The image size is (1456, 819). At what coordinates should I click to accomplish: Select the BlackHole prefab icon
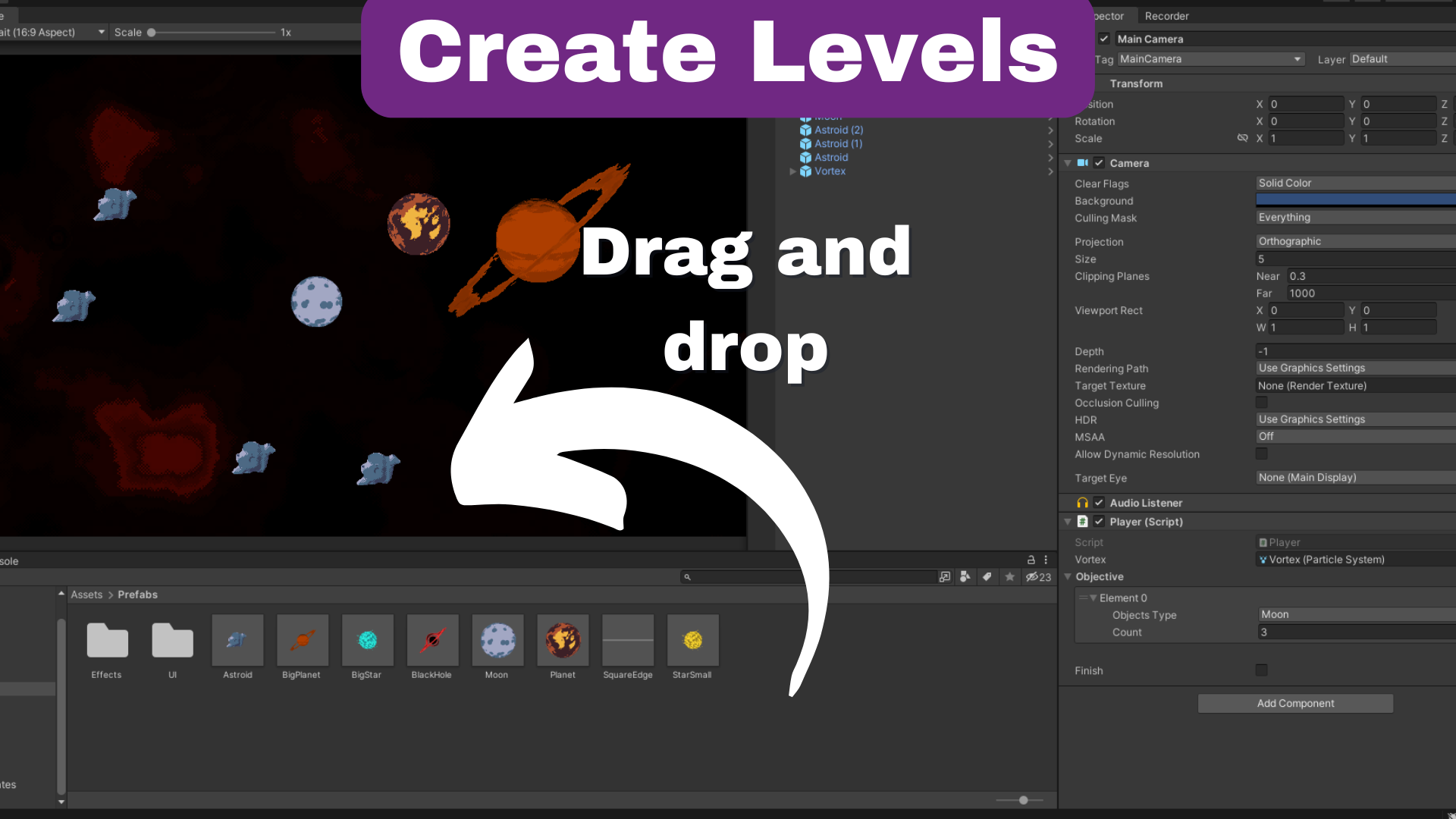[x=431, y=641]
